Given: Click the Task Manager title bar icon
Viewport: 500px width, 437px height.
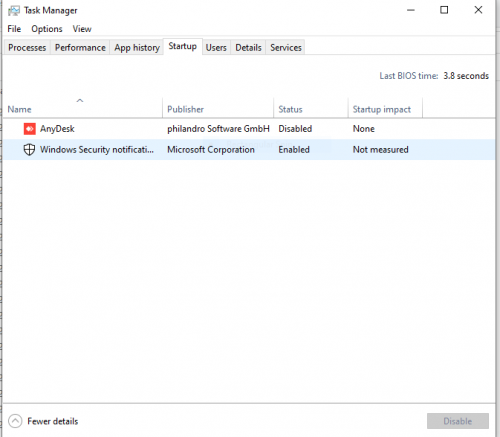Looking at the screenshot, I should (14, 11).
